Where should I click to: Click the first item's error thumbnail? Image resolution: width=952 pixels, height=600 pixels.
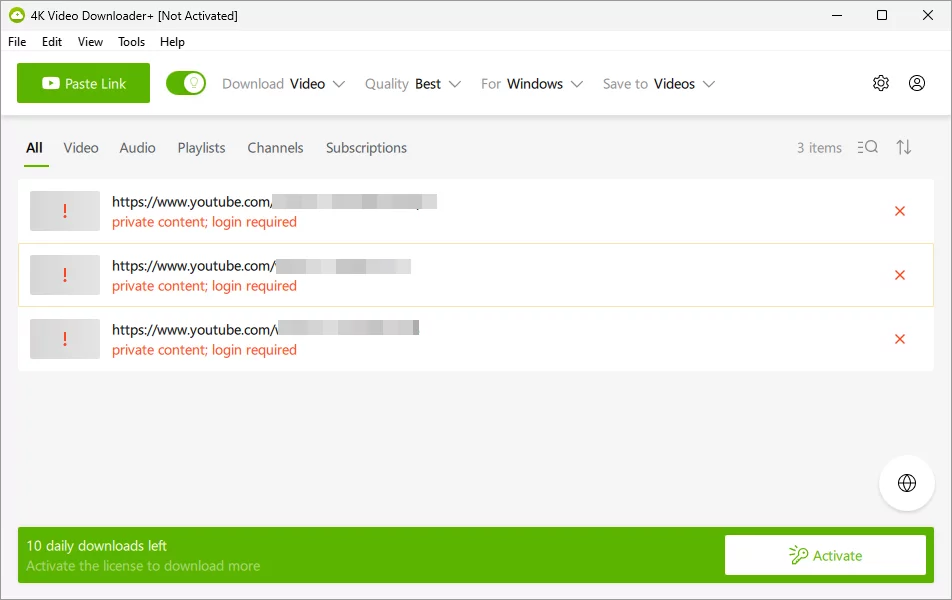coord(65,211)
